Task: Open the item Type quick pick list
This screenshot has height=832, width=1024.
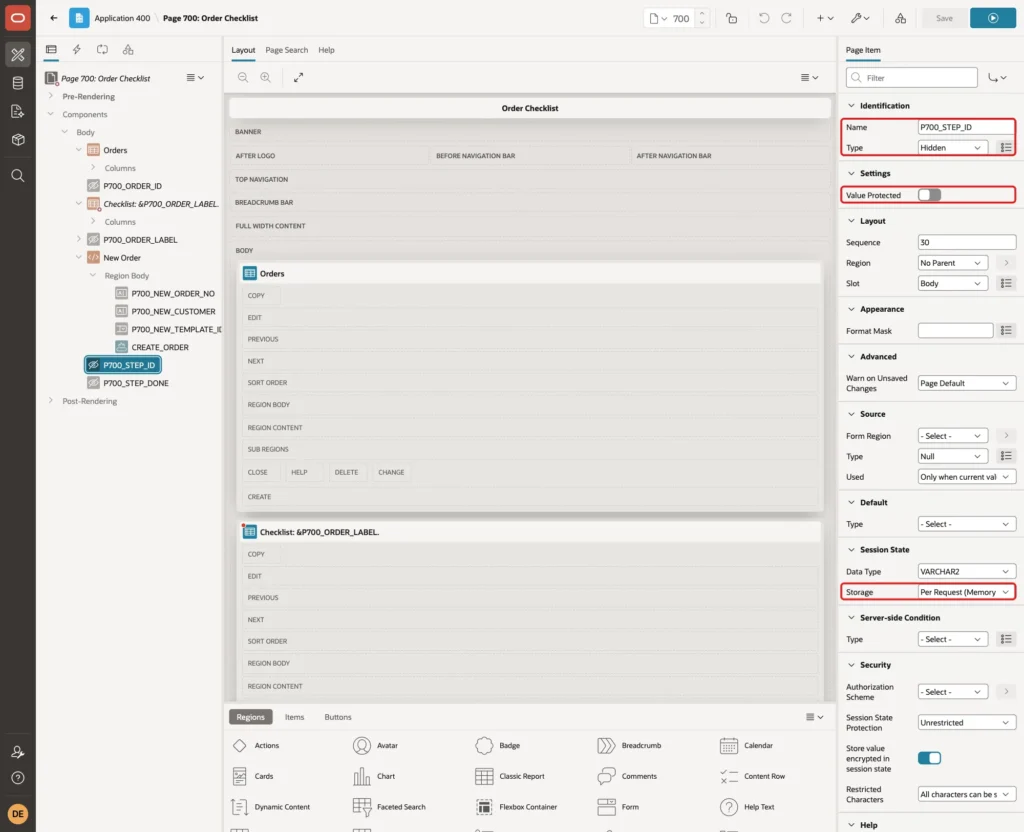Action: tap(1006, 148)
